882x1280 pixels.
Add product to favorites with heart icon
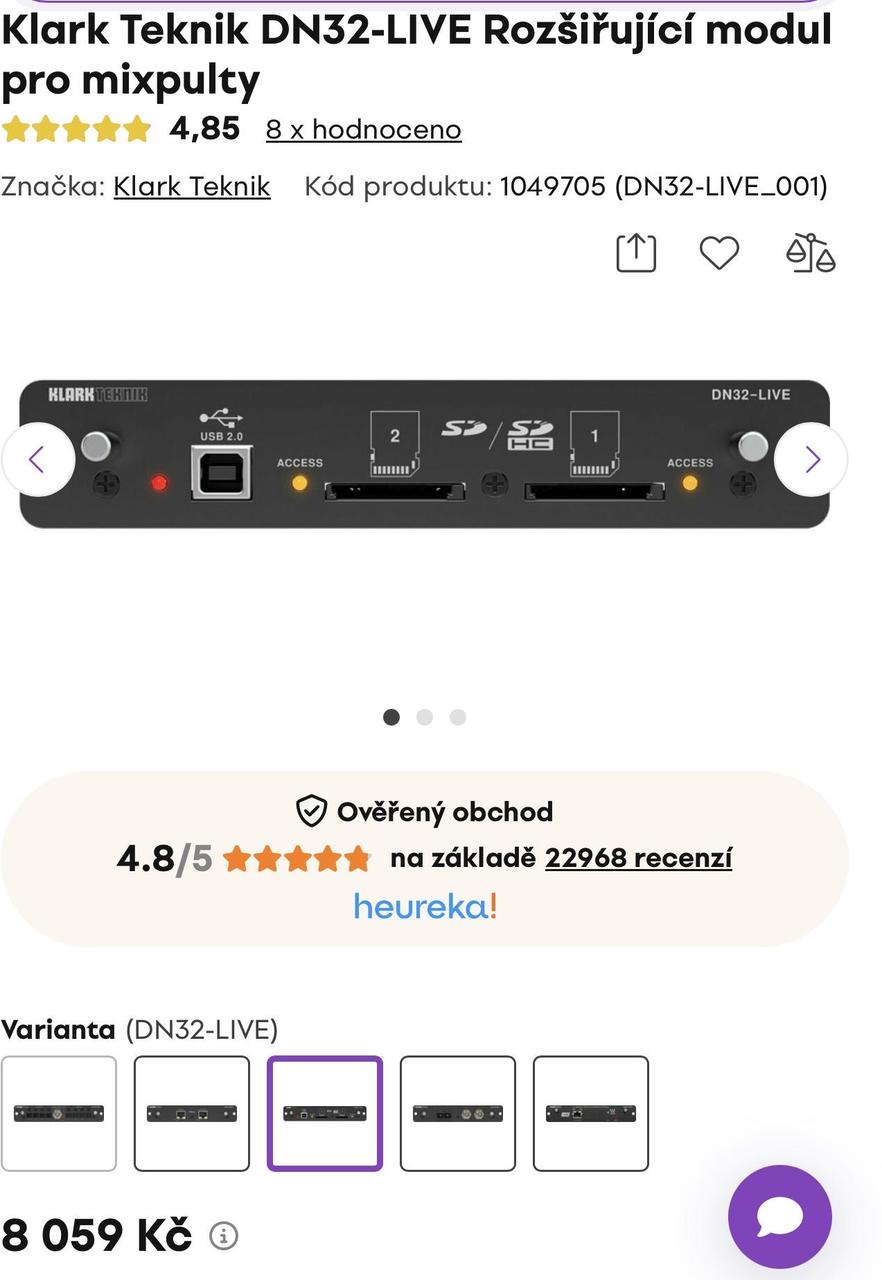[x=718, y=253]
